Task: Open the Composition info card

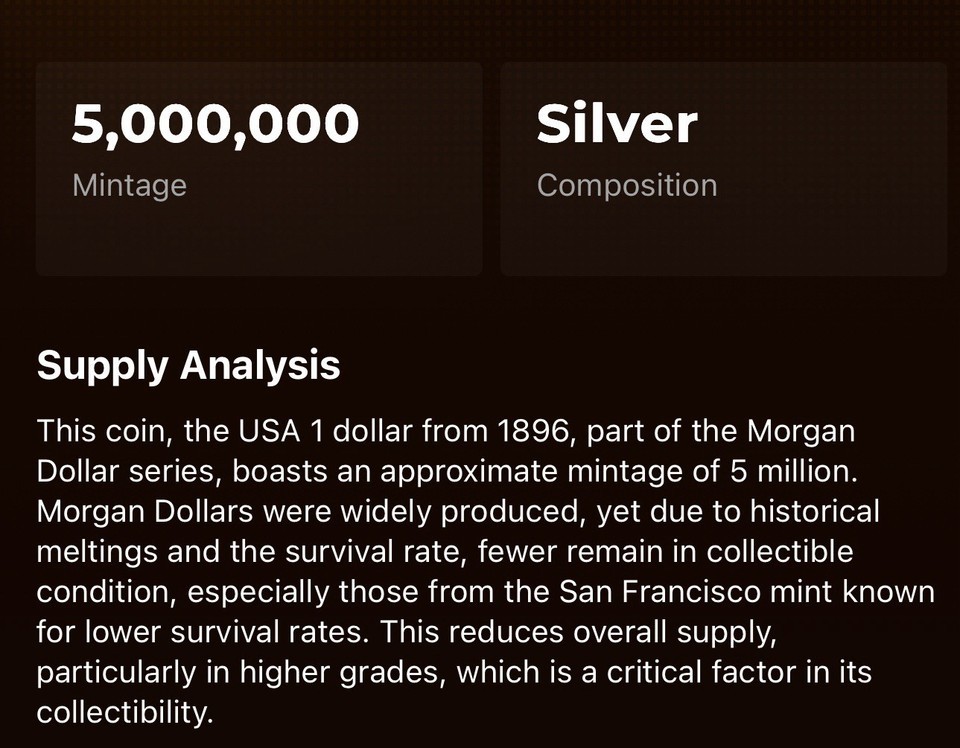Action: click(x=724, y=169)
